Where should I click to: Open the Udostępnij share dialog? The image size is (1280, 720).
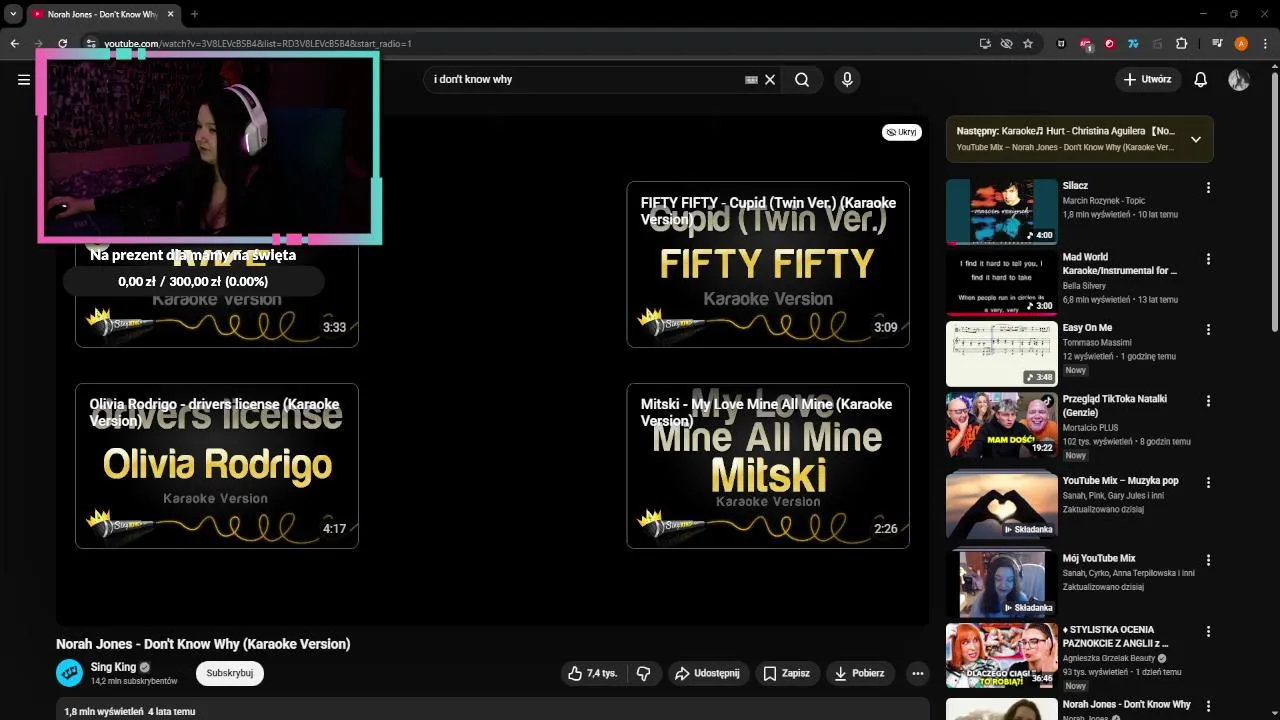pos(707,674)
